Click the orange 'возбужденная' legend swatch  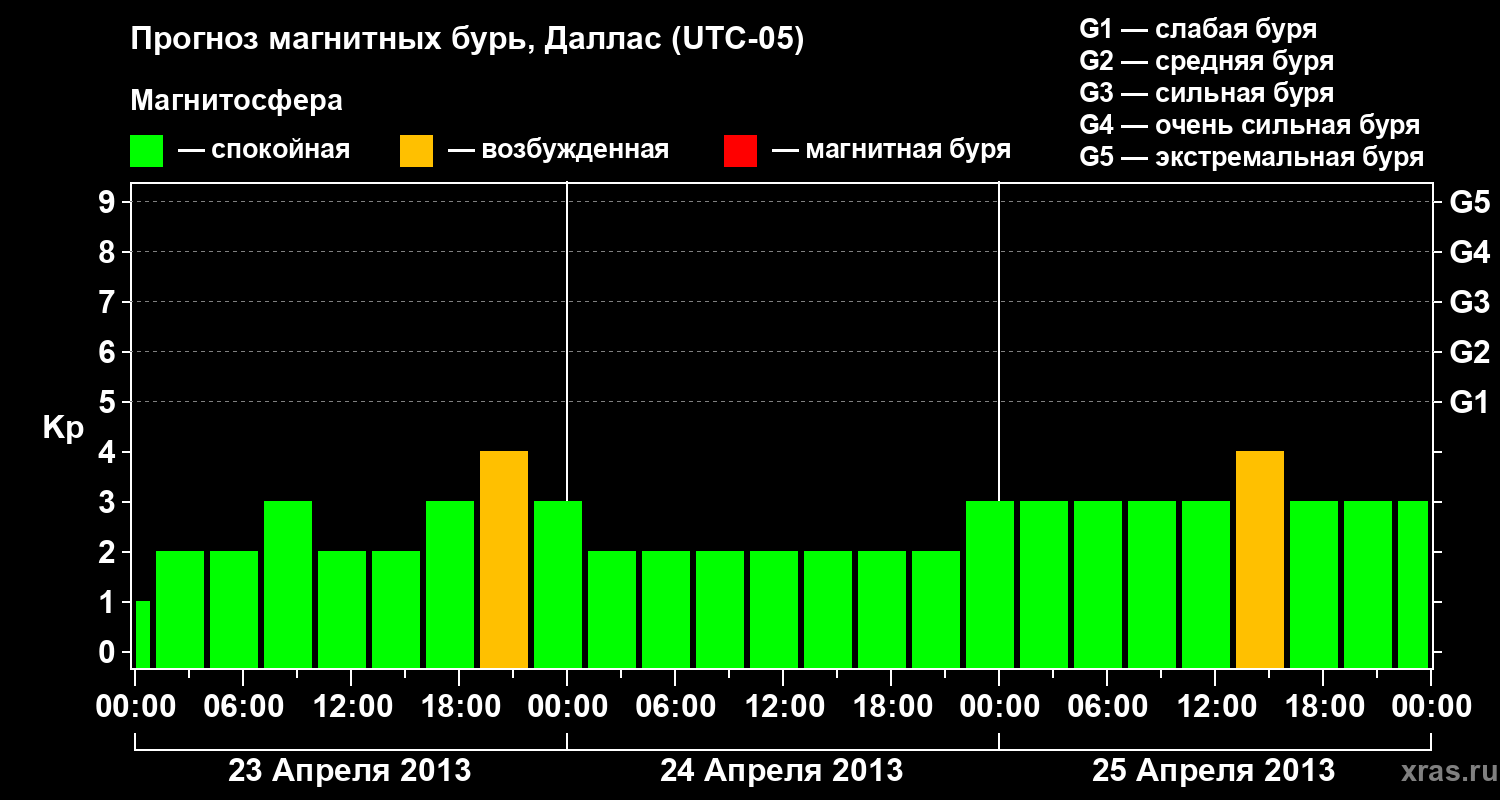click(x=416, y=151)
